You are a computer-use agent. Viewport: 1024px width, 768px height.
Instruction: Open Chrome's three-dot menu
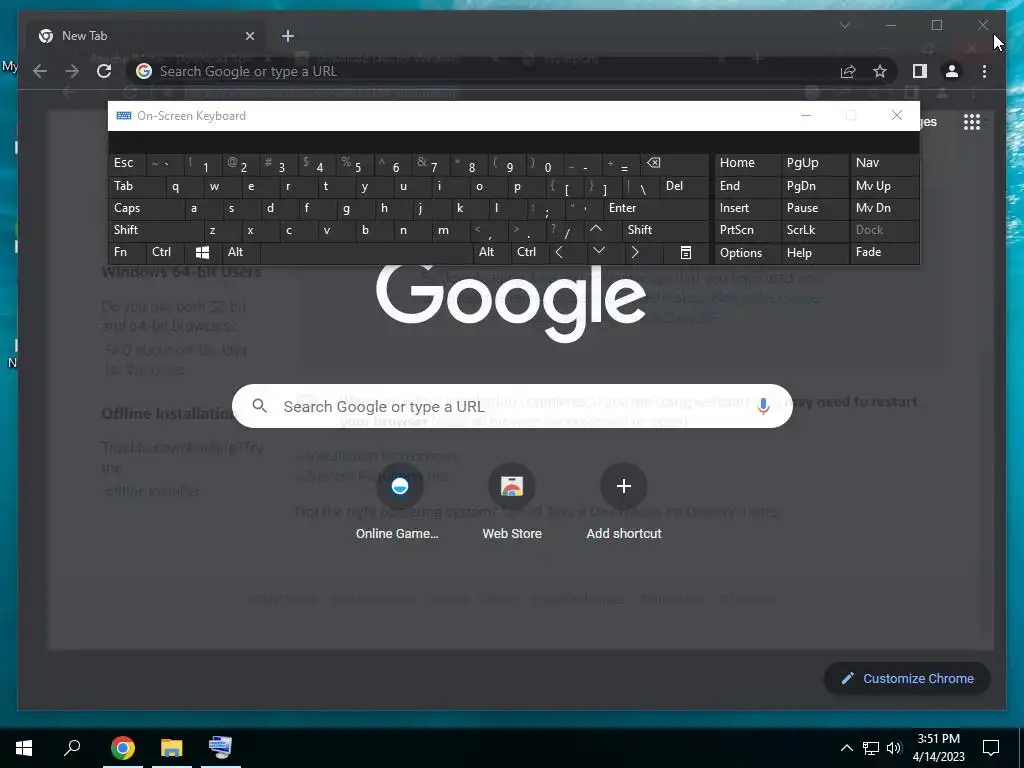(x=984, y=71)
